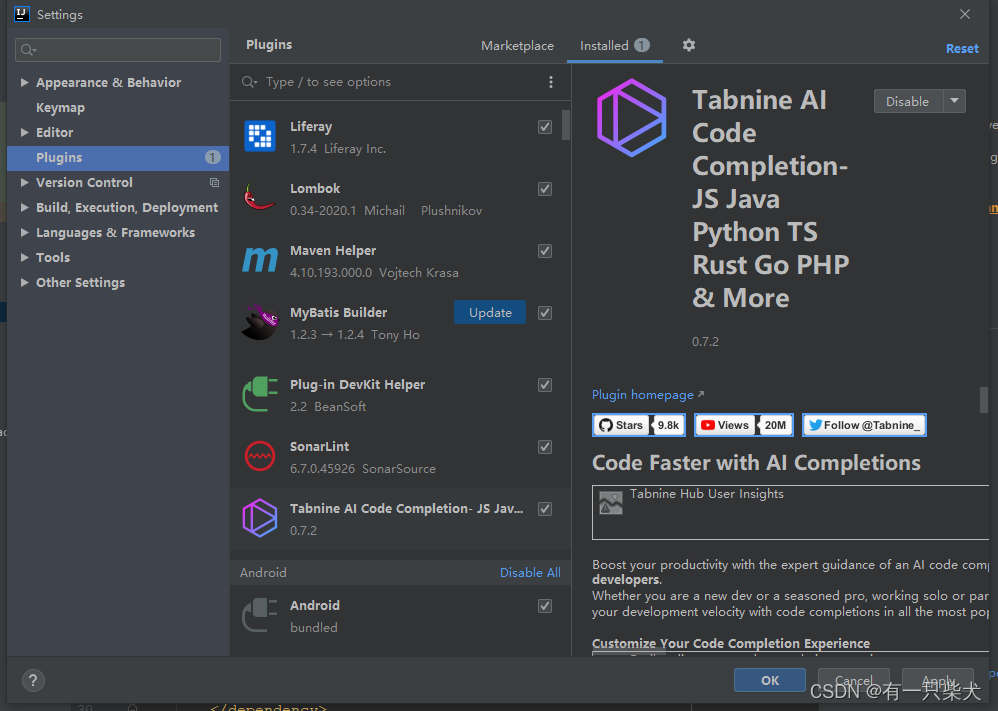Expand the Appearance & Behavior section
The image size is (998, 711).
click(25, 83)
